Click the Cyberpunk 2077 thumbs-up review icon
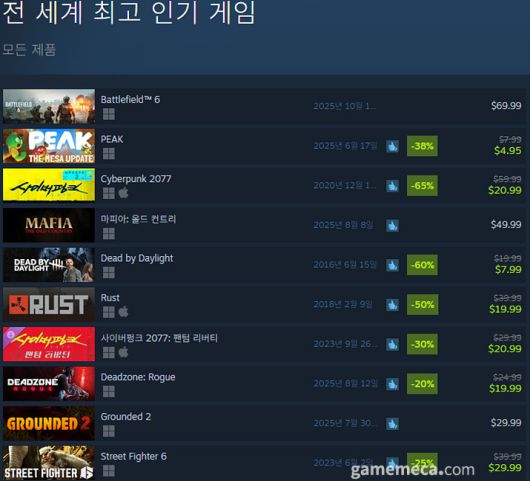 [x=392, y=186]
